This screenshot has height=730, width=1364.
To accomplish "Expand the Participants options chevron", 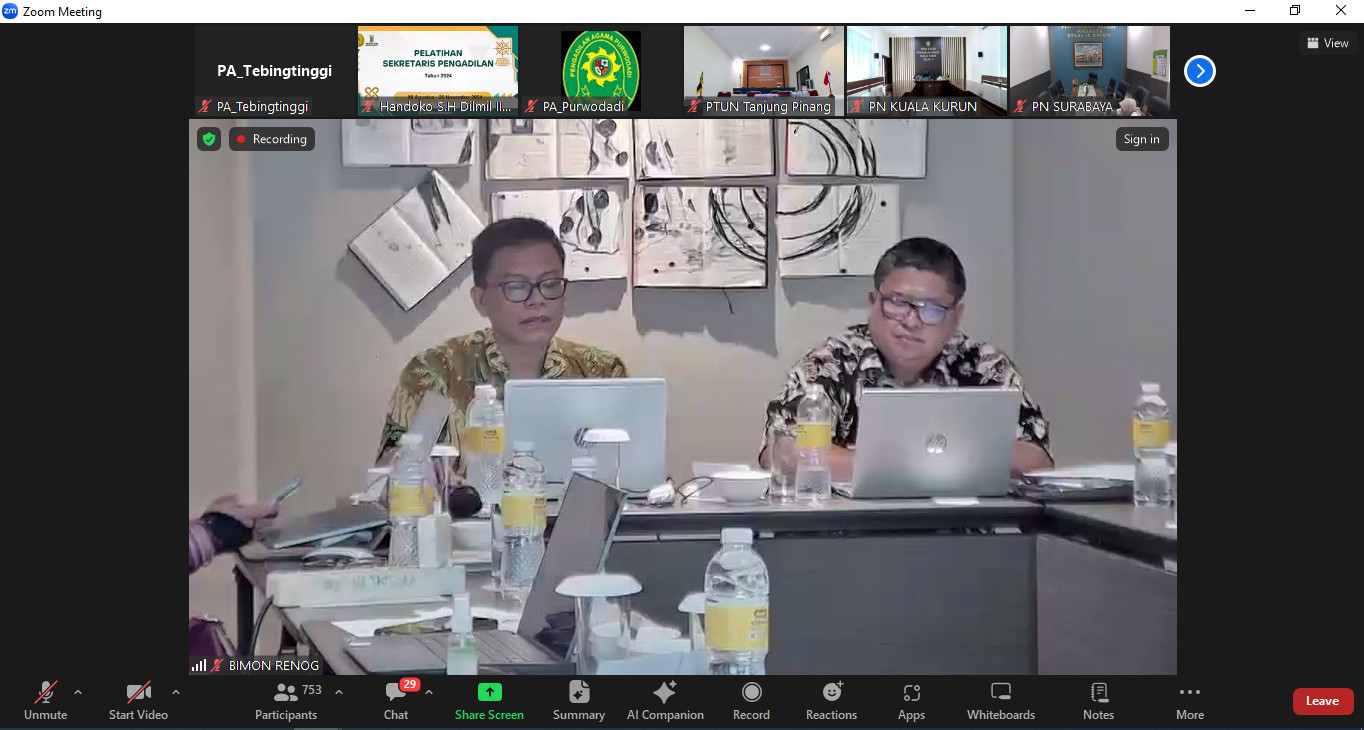I will [x=339, y=692].
